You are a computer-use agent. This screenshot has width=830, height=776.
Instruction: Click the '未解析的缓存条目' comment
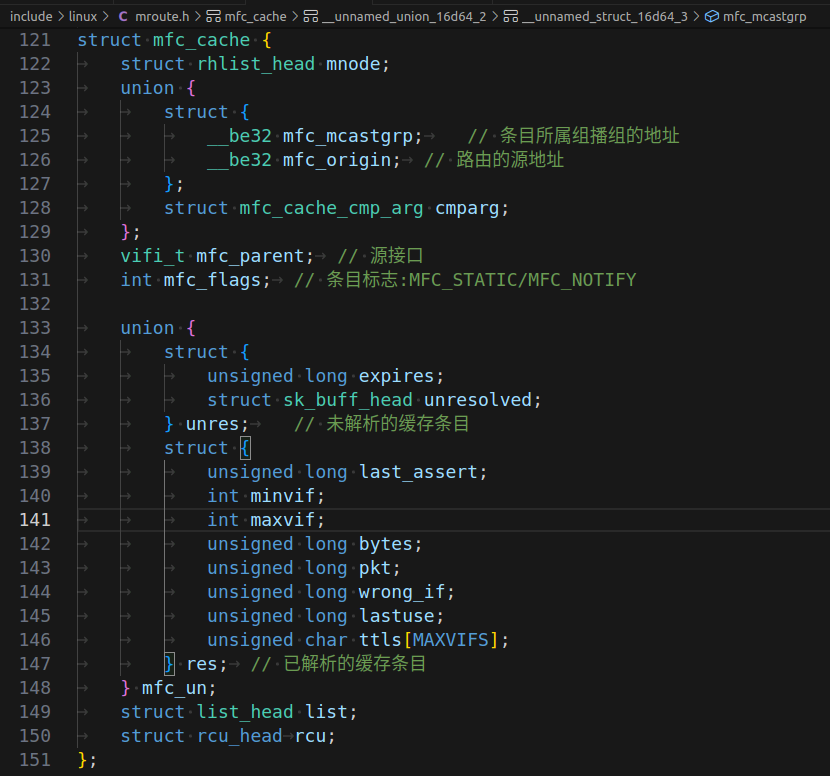click(x=398, y=424)
